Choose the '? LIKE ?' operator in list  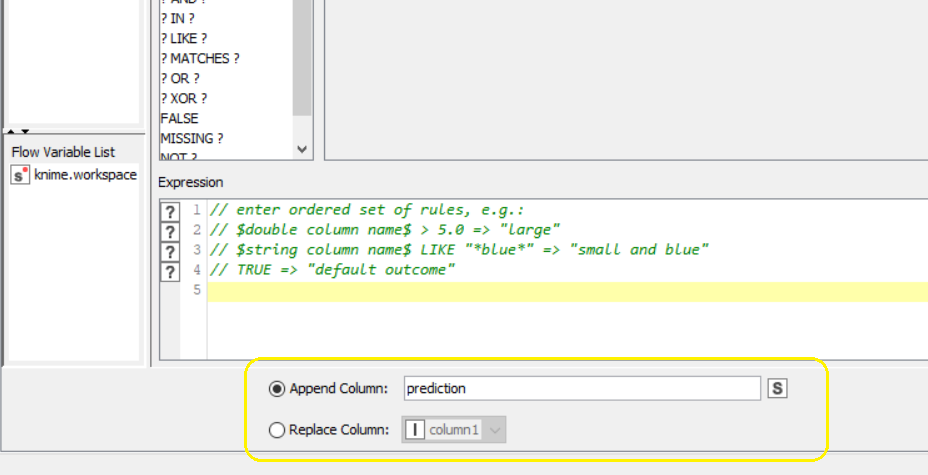pos(184,39)
